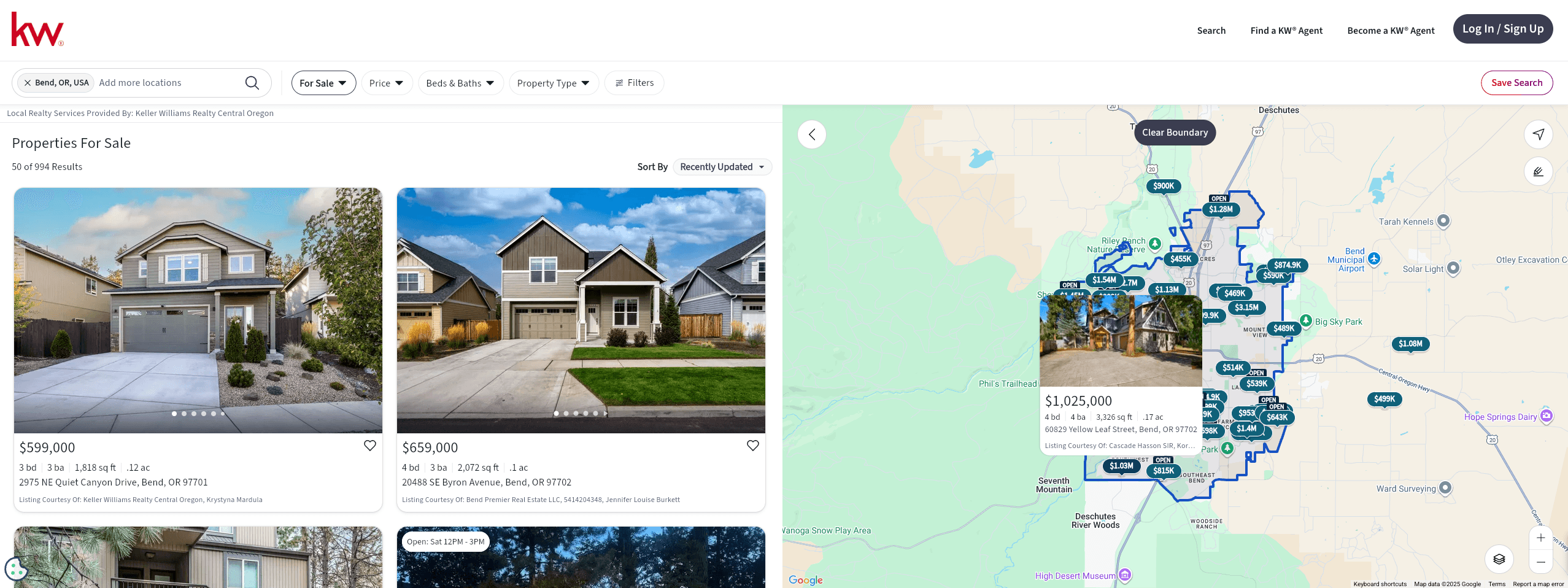Open the $1,025,000 map popup photo
The width and height of the screenshot is (1568, 588).
click(1121, 341)
